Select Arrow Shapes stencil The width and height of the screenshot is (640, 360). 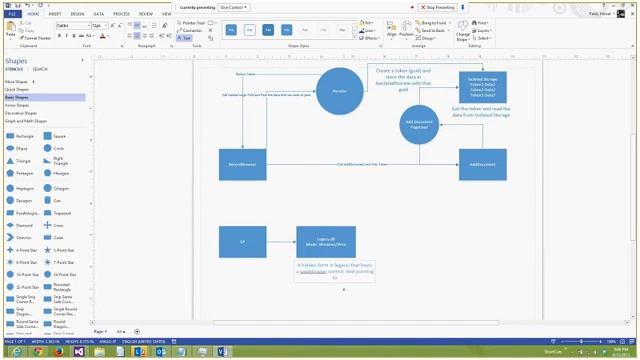pyautogui.click(x=17, y=105)
